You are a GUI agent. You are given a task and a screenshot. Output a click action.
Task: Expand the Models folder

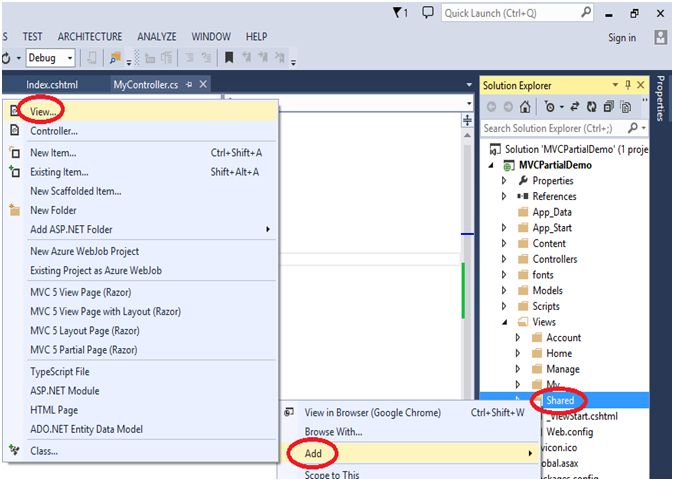coord(504,291)
